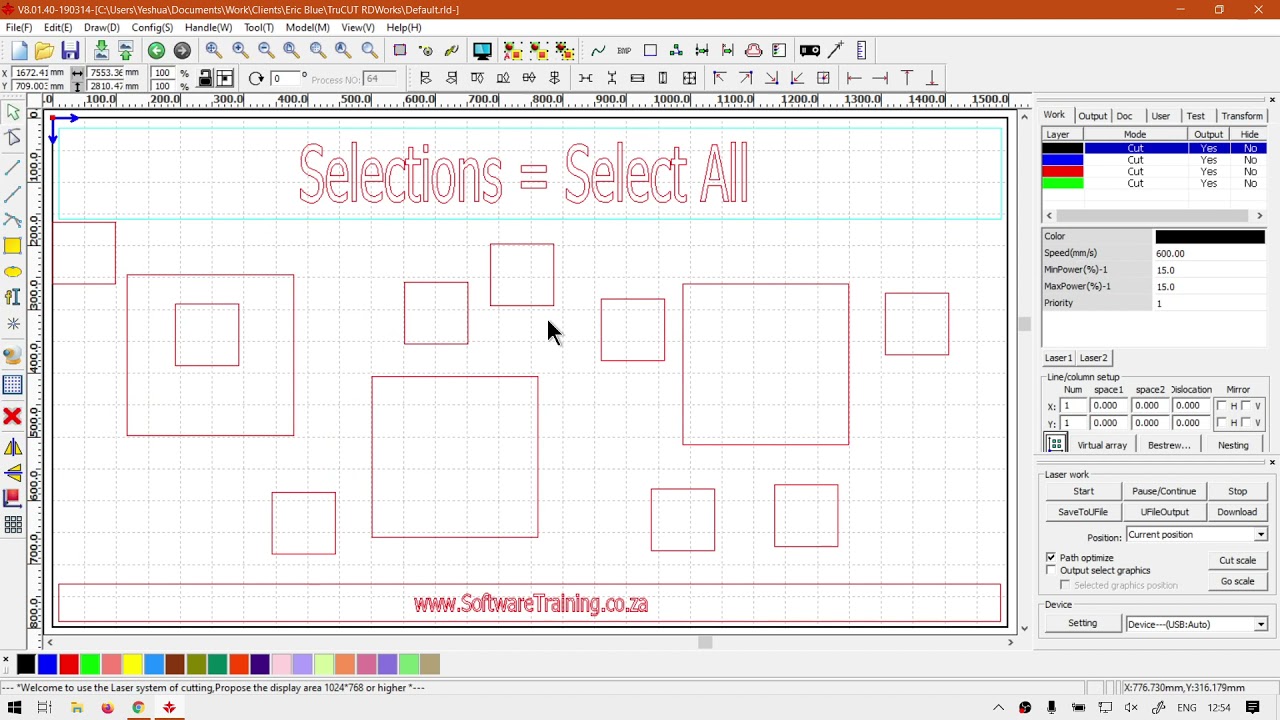The image size is (1280, 720).
Task: Toggle the Y row Mirror V checkbox
Action: coord(1246,423)
